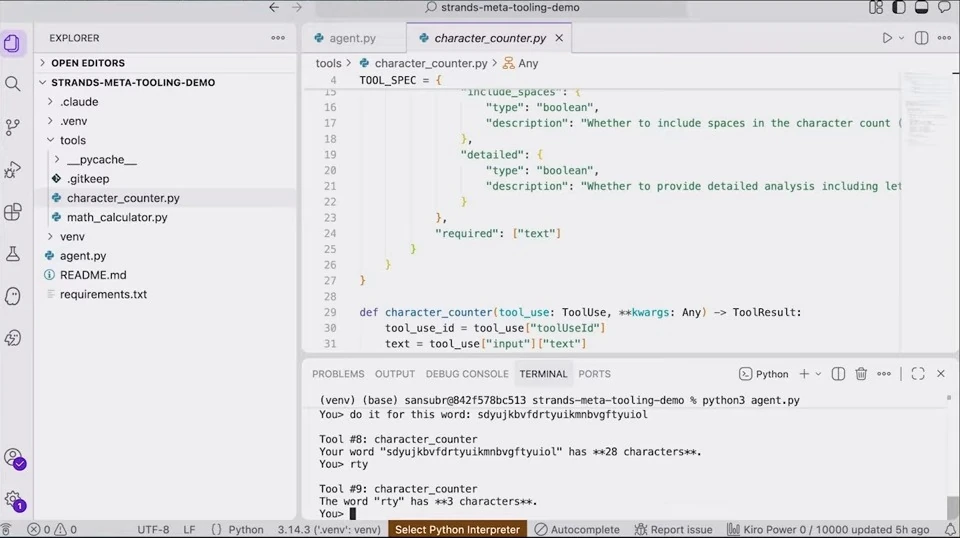Add a new terminal
This screenshot has height=538, width=960.
click(804, 374)
